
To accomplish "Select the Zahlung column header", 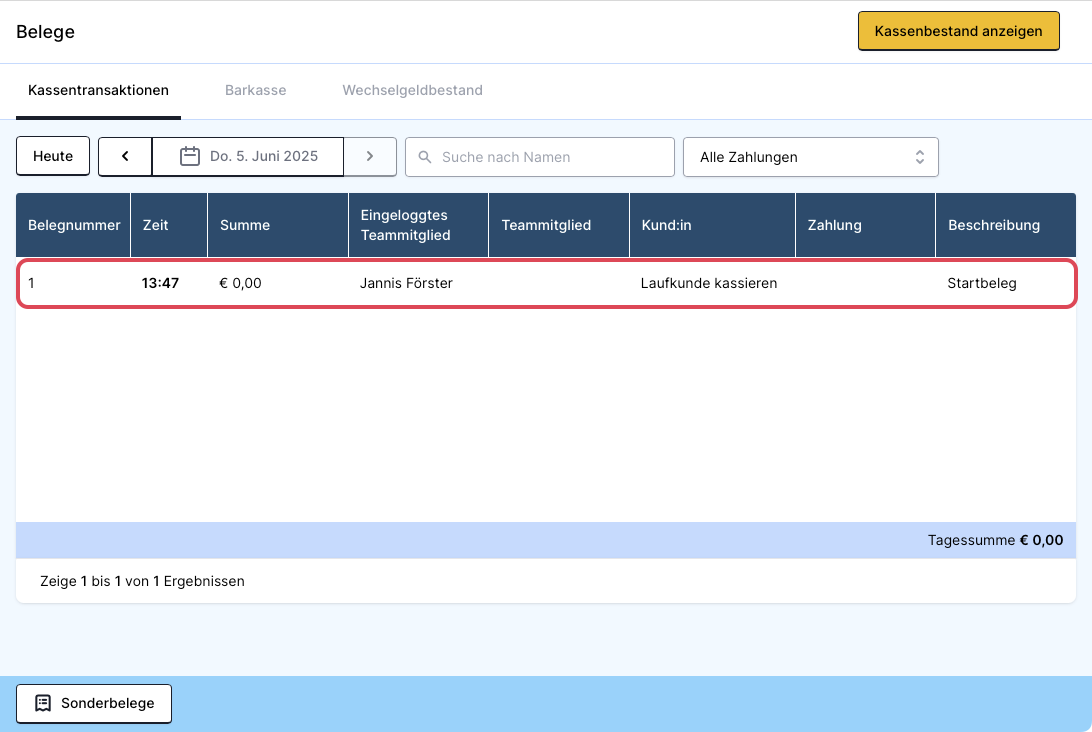I will (865, 225).
